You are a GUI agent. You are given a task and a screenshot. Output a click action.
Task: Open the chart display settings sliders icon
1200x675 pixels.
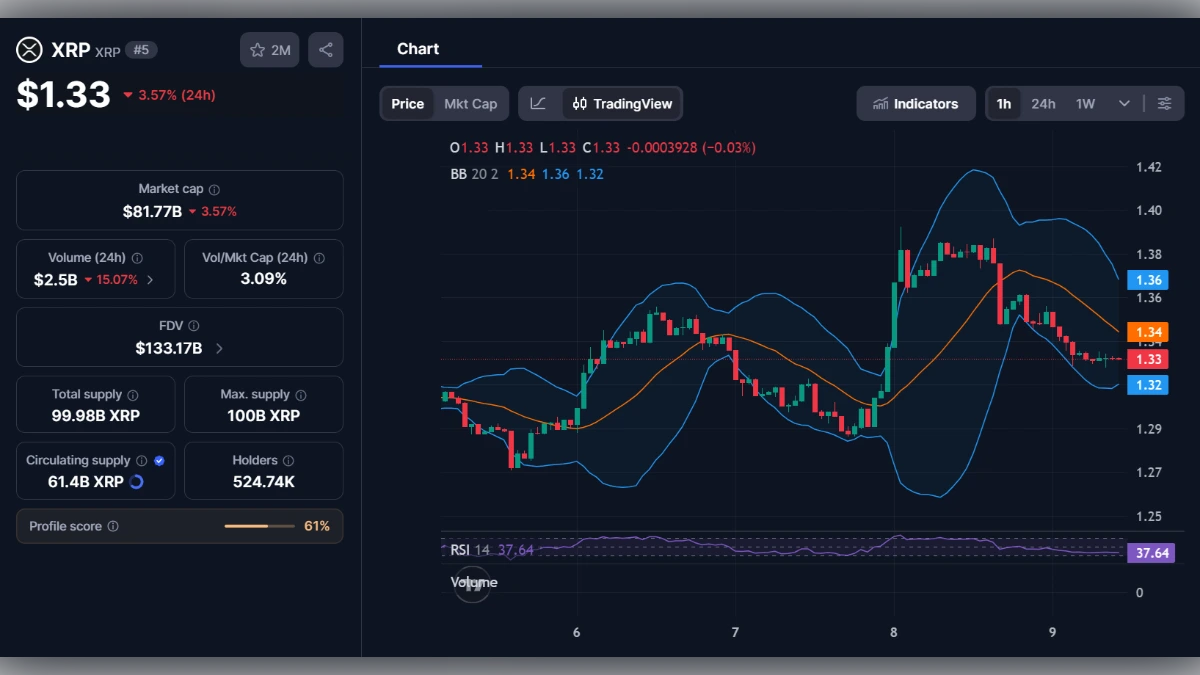point(1164,103)
